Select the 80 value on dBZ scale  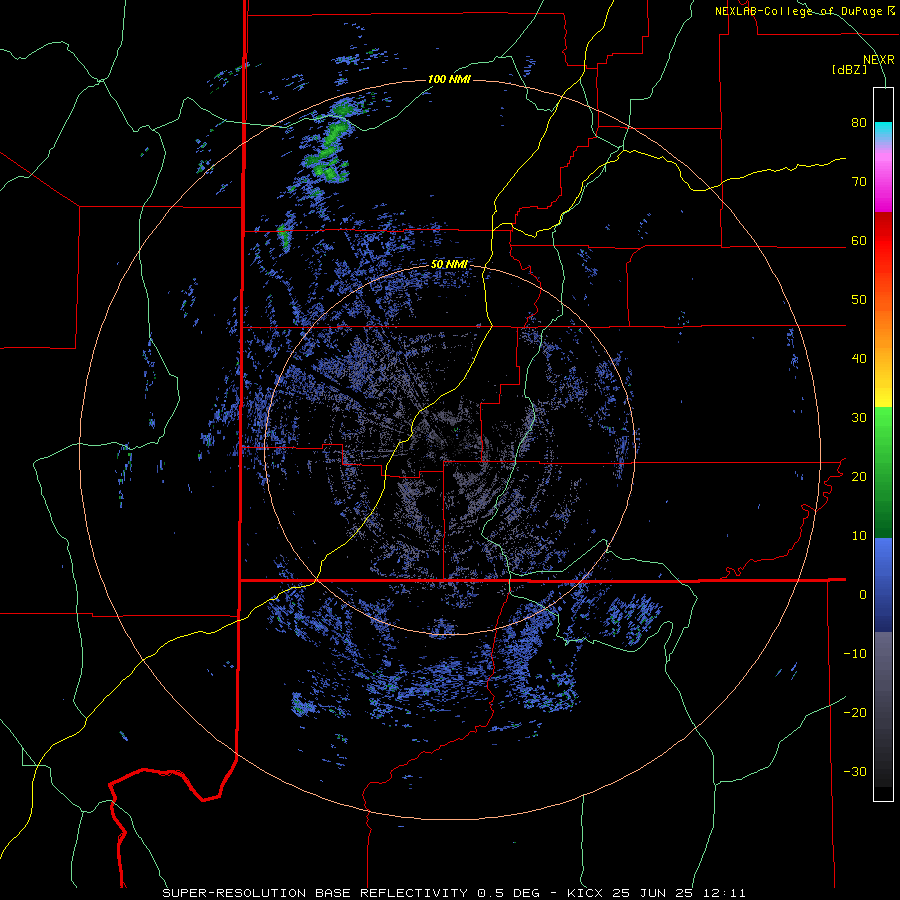coord(859,122)
